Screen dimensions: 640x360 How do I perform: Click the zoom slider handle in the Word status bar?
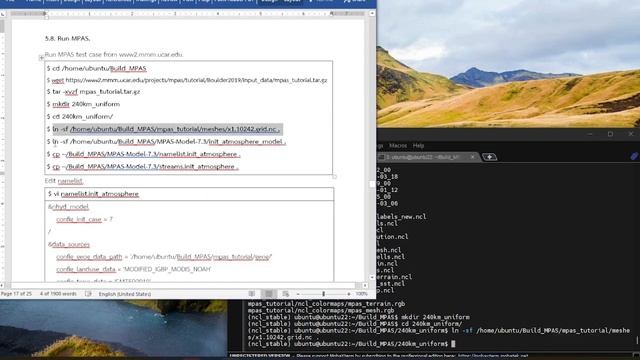click(323, 294)
